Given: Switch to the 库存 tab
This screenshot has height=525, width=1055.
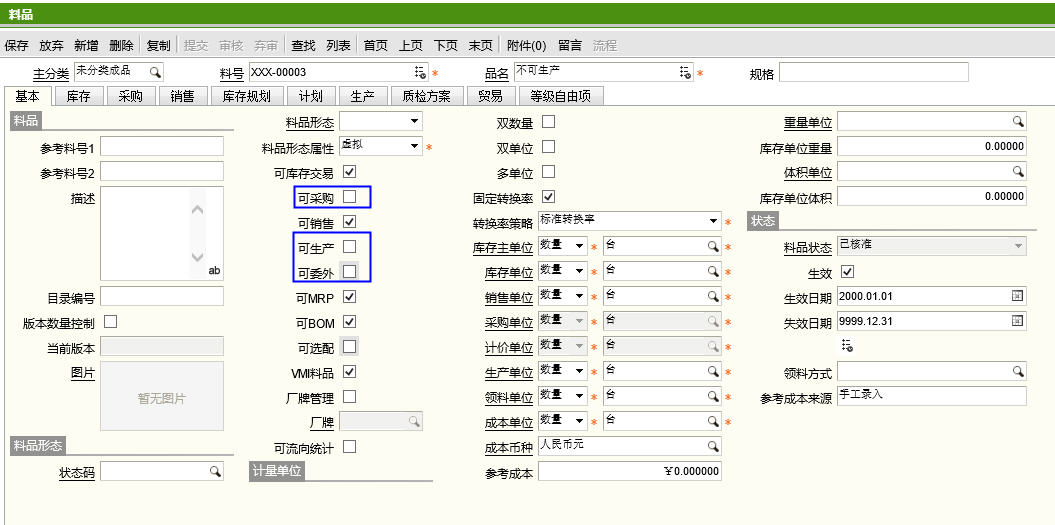Looking at the screenshot, I should [79, 96].
